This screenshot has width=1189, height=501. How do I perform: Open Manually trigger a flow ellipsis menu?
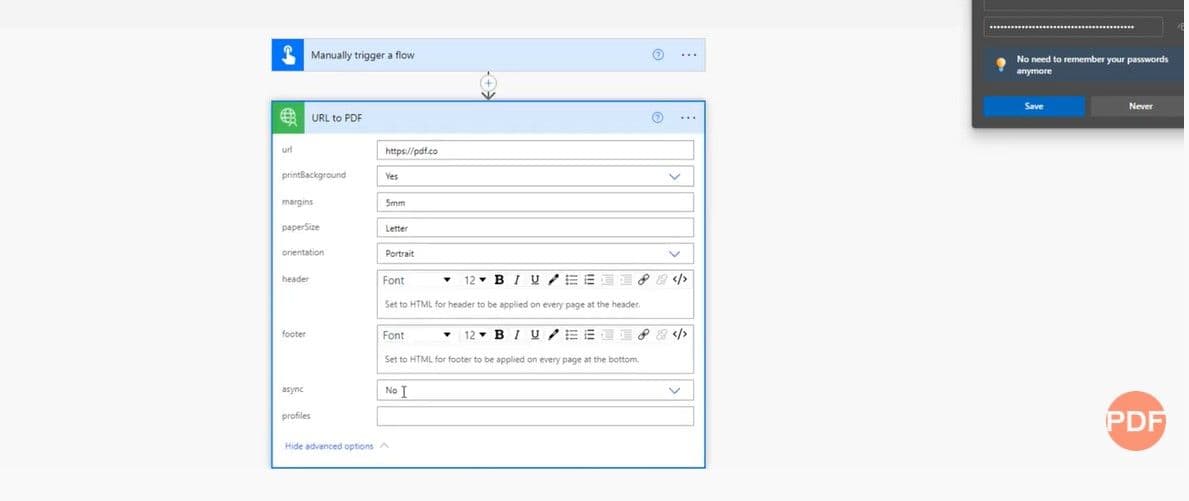pos(688,55)
